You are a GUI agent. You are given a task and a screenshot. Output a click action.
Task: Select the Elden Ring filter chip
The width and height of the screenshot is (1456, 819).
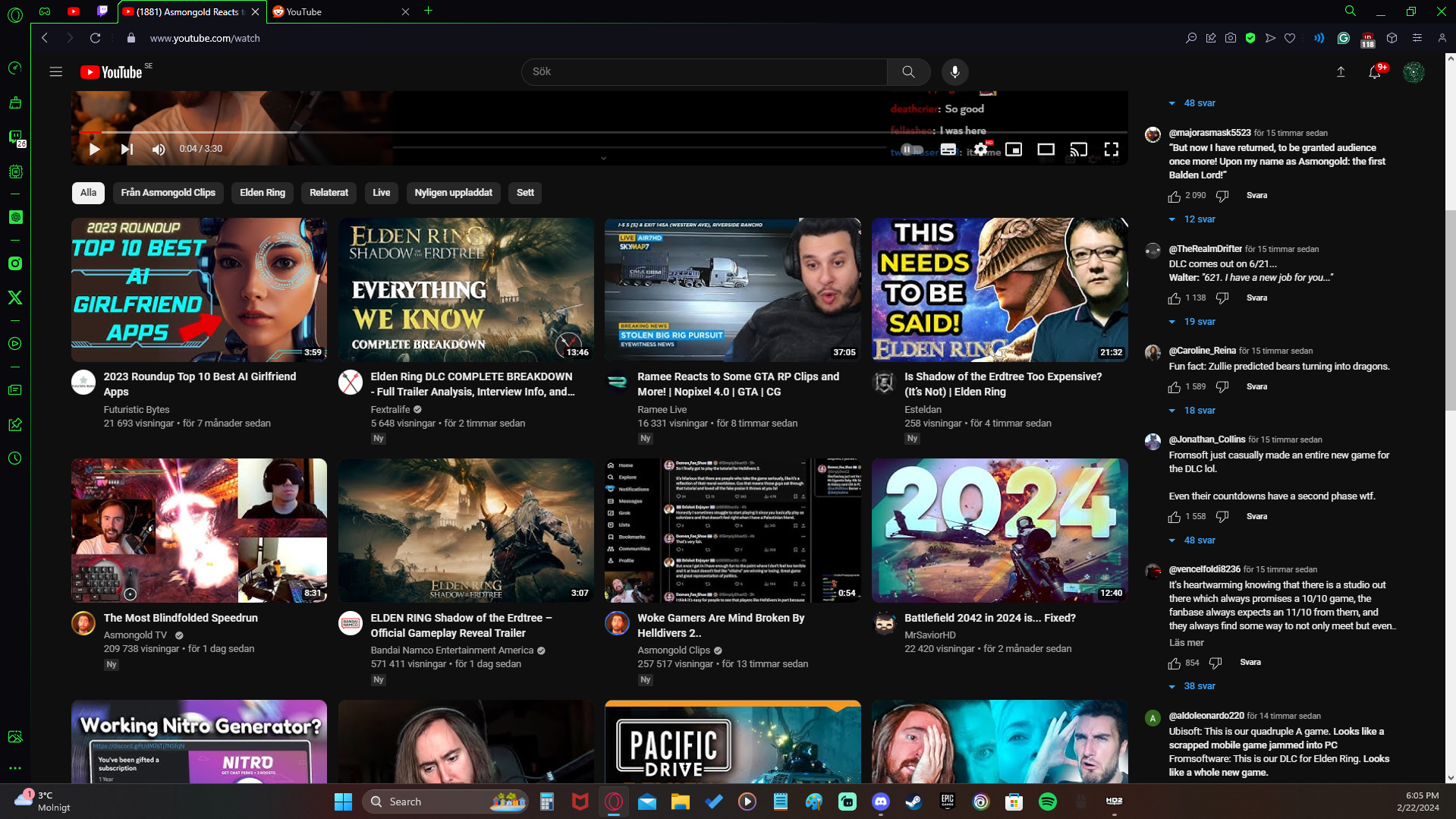pyautogui.click(x=262, y=192)
